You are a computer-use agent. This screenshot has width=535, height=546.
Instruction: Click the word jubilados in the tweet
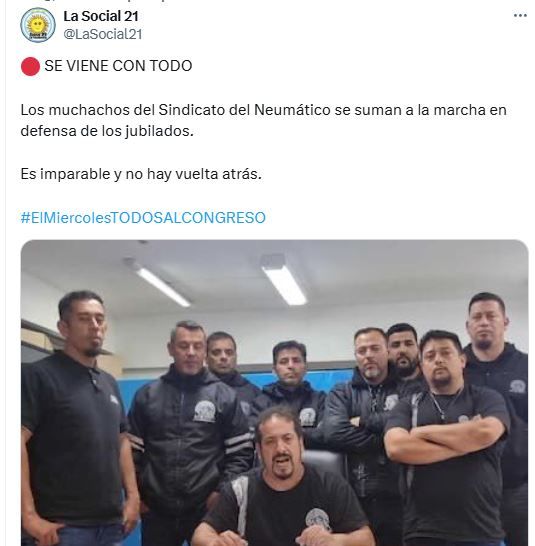click(159, 131)
